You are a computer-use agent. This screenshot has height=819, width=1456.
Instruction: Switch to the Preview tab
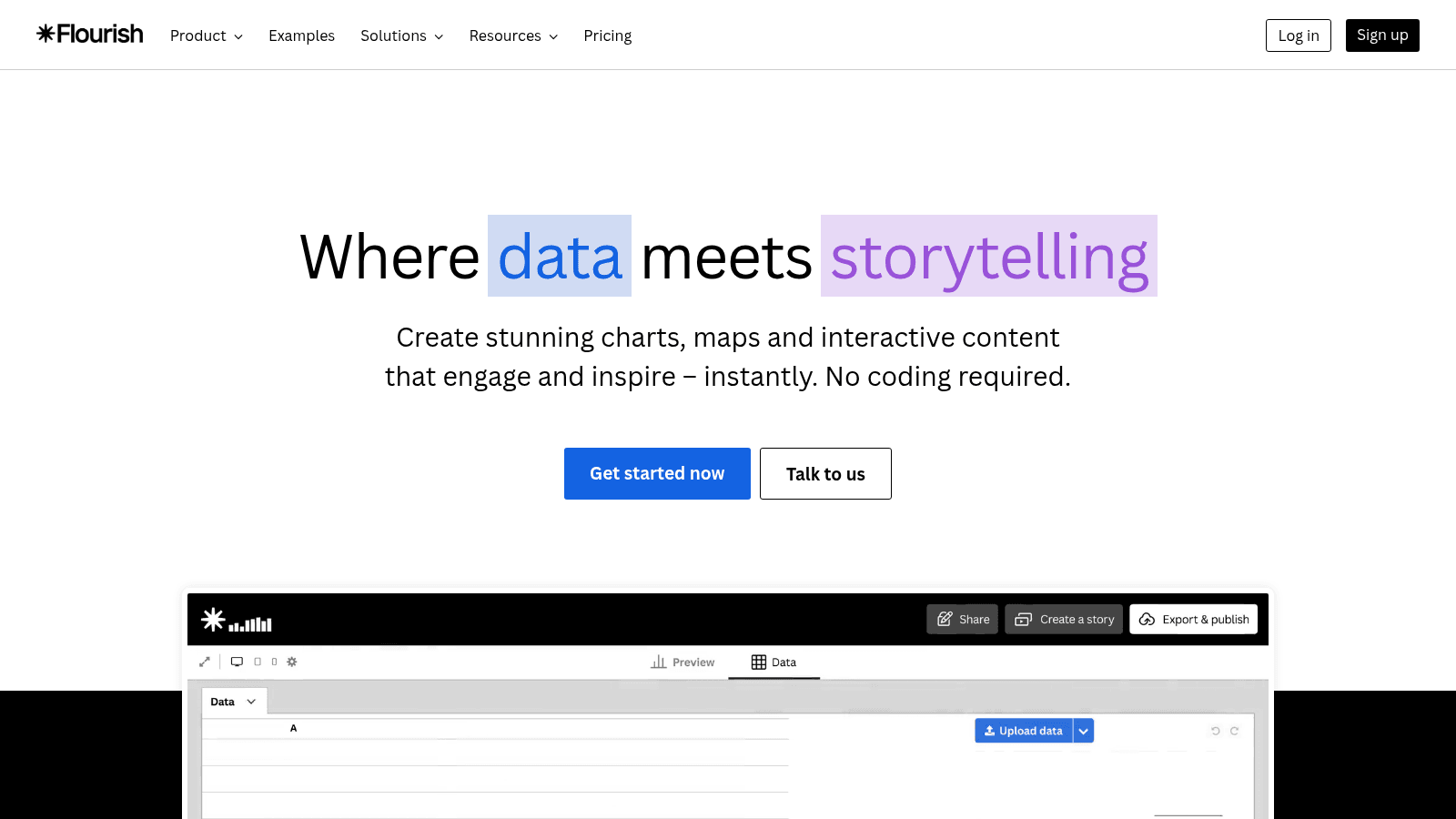click(682, 662)
